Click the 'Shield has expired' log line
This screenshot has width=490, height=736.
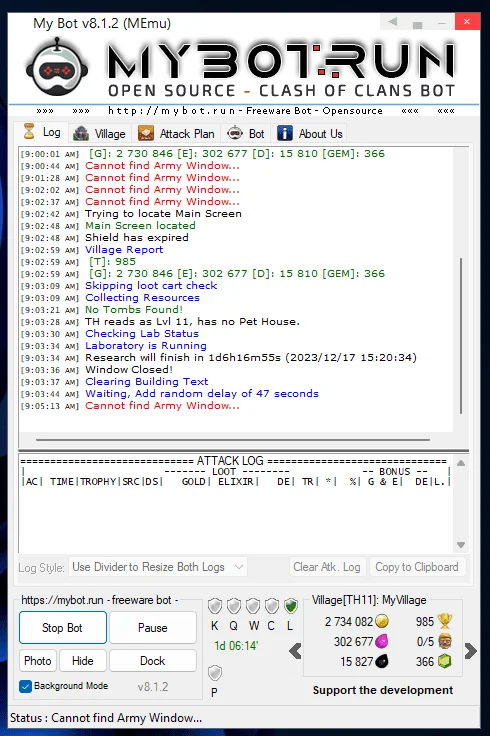pyautogui.click(x=137, y=238)
